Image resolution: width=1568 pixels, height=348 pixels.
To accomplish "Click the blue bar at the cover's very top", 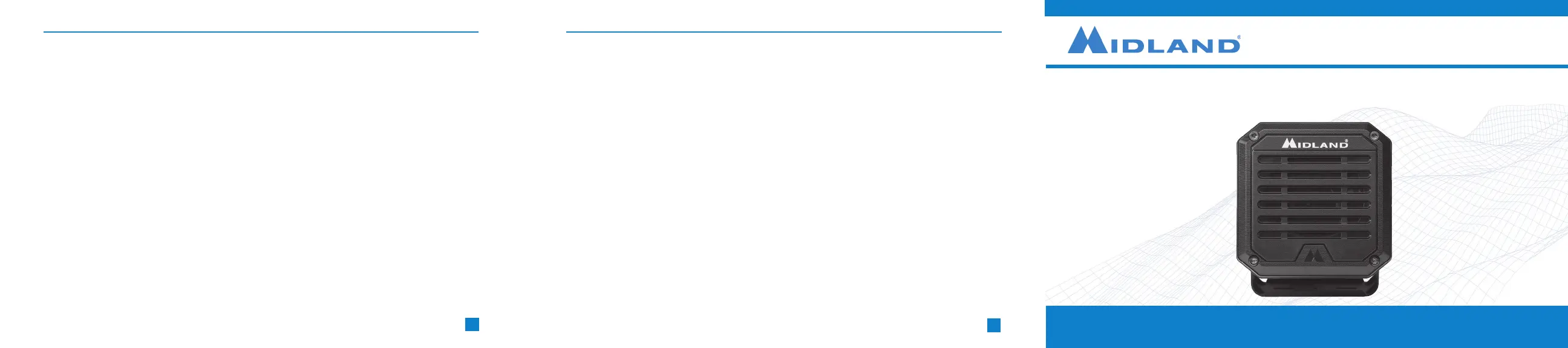I will [x=1307, y=8].
